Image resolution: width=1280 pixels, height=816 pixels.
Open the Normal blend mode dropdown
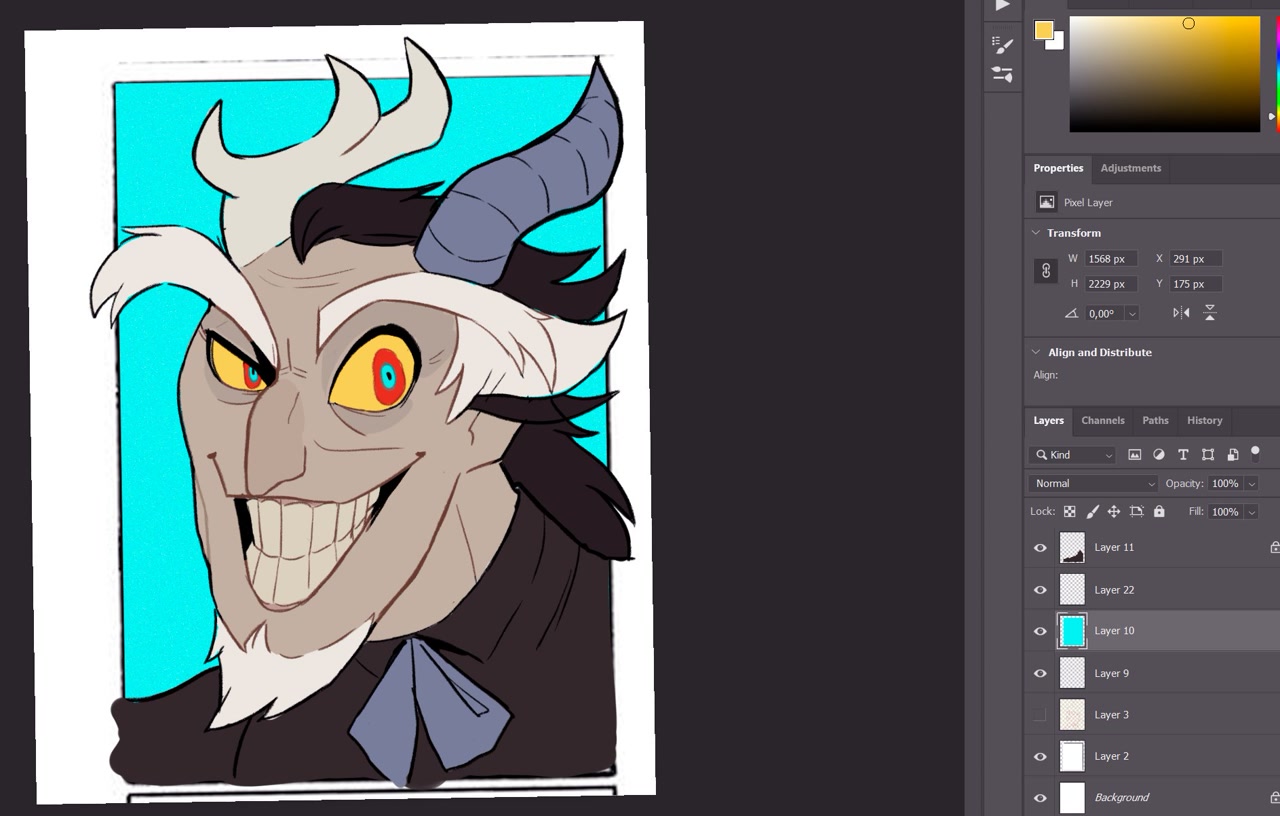pos(1093,484)
